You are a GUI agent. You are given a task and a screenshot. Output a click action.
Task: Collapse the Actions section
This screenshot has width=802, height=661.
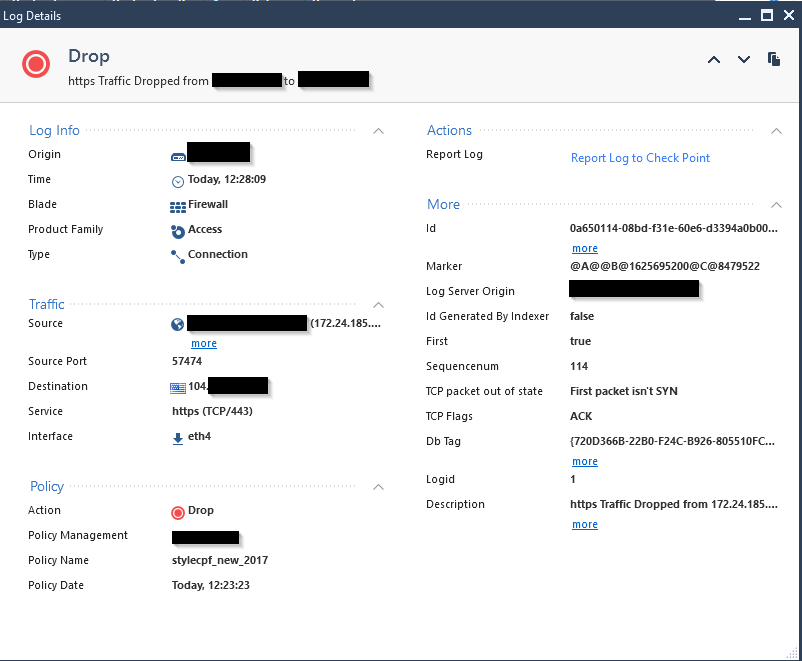776,131
